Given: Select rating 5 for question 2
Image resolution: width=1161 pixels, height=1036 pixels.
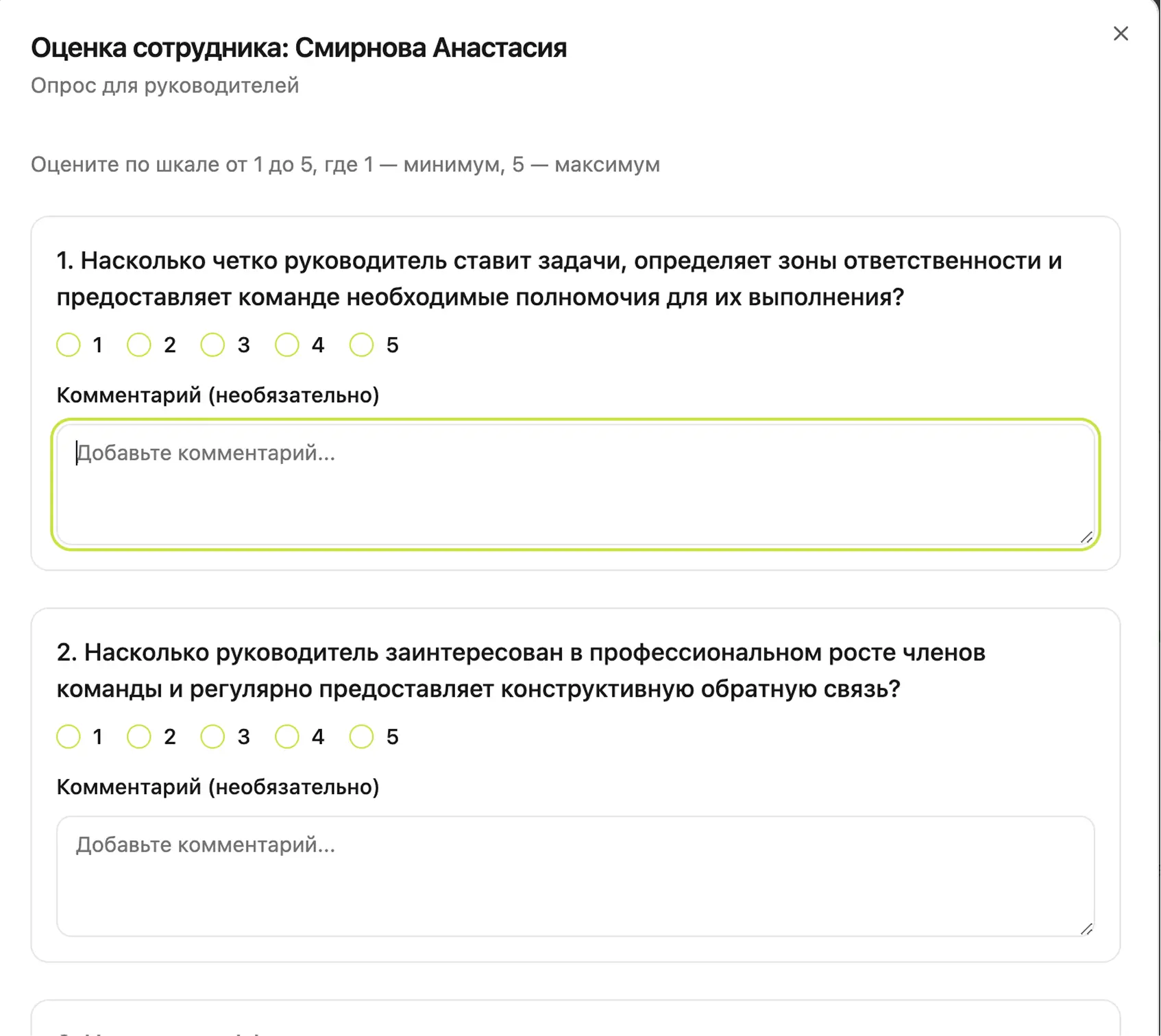Looking at the screenshot, I should 361,737.
